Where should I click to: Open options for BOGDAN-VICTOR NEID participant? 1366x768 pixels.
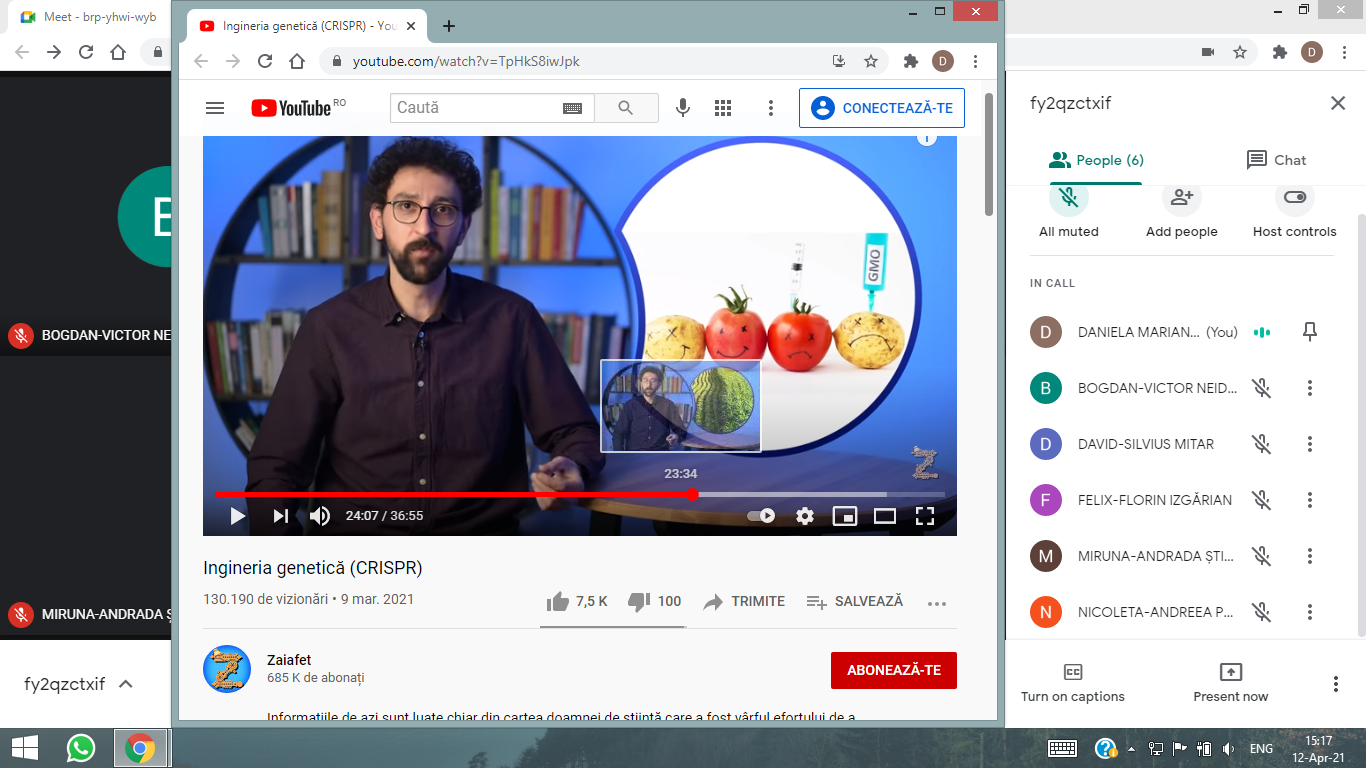click(x=1310, y=388)
